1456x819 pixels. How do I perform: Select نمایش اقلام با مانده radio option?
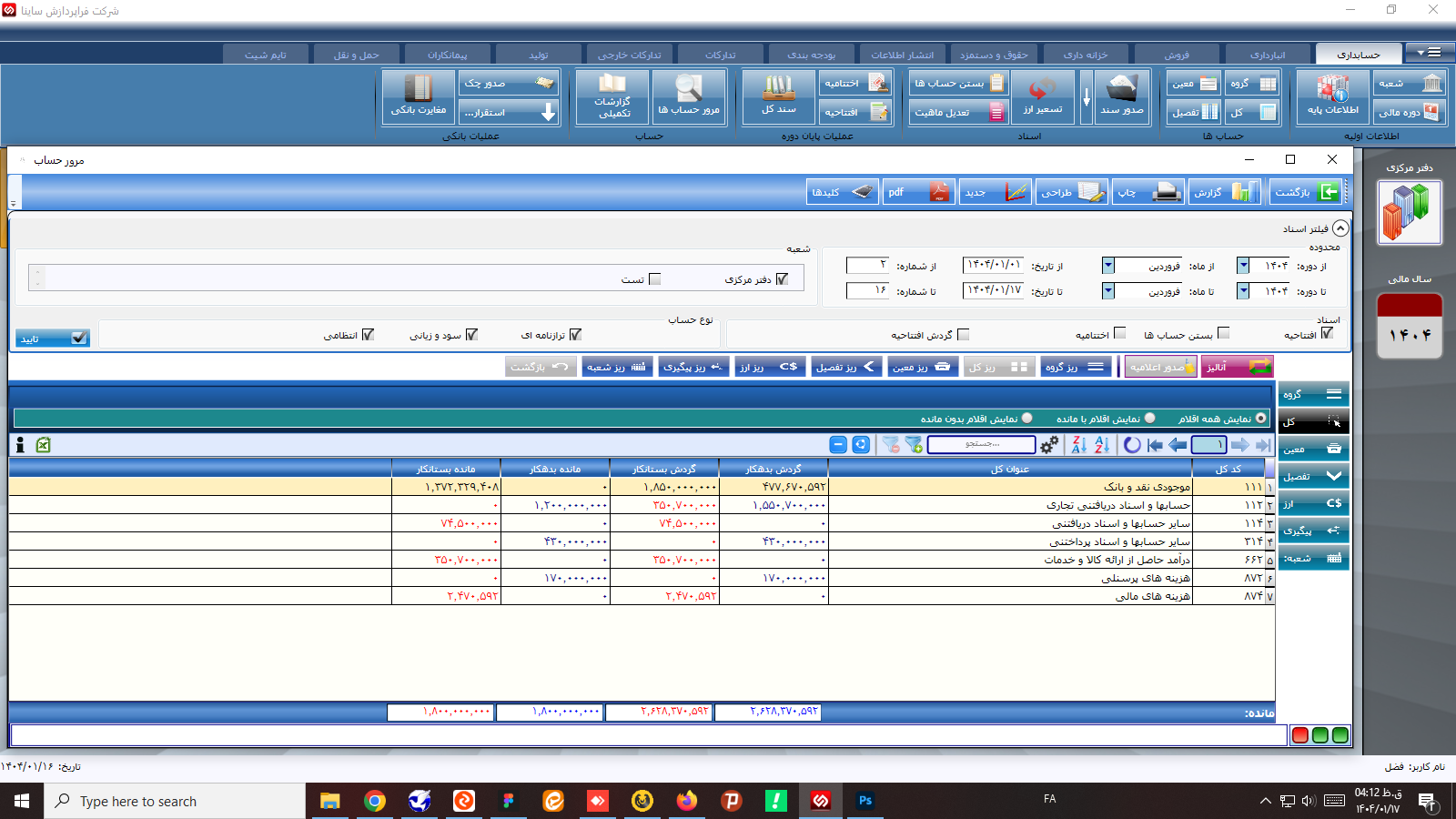coord(1150,418)
